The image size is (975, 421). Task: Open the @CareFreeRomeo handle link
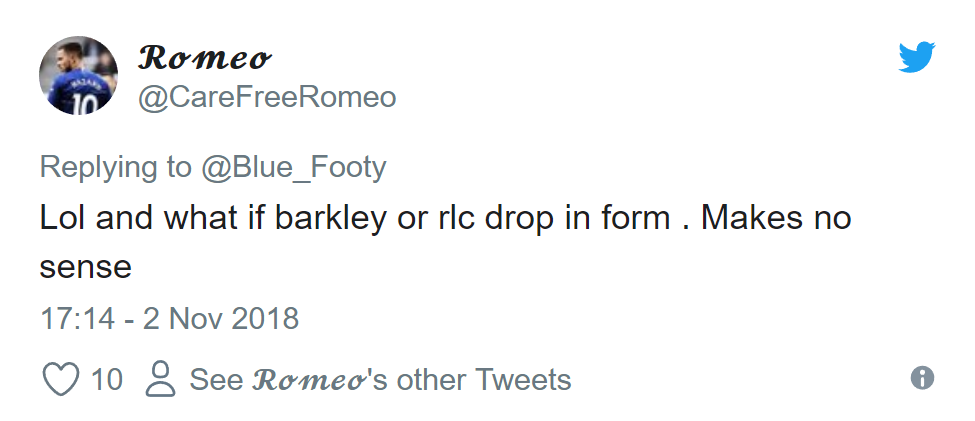[x=267, y=97]
